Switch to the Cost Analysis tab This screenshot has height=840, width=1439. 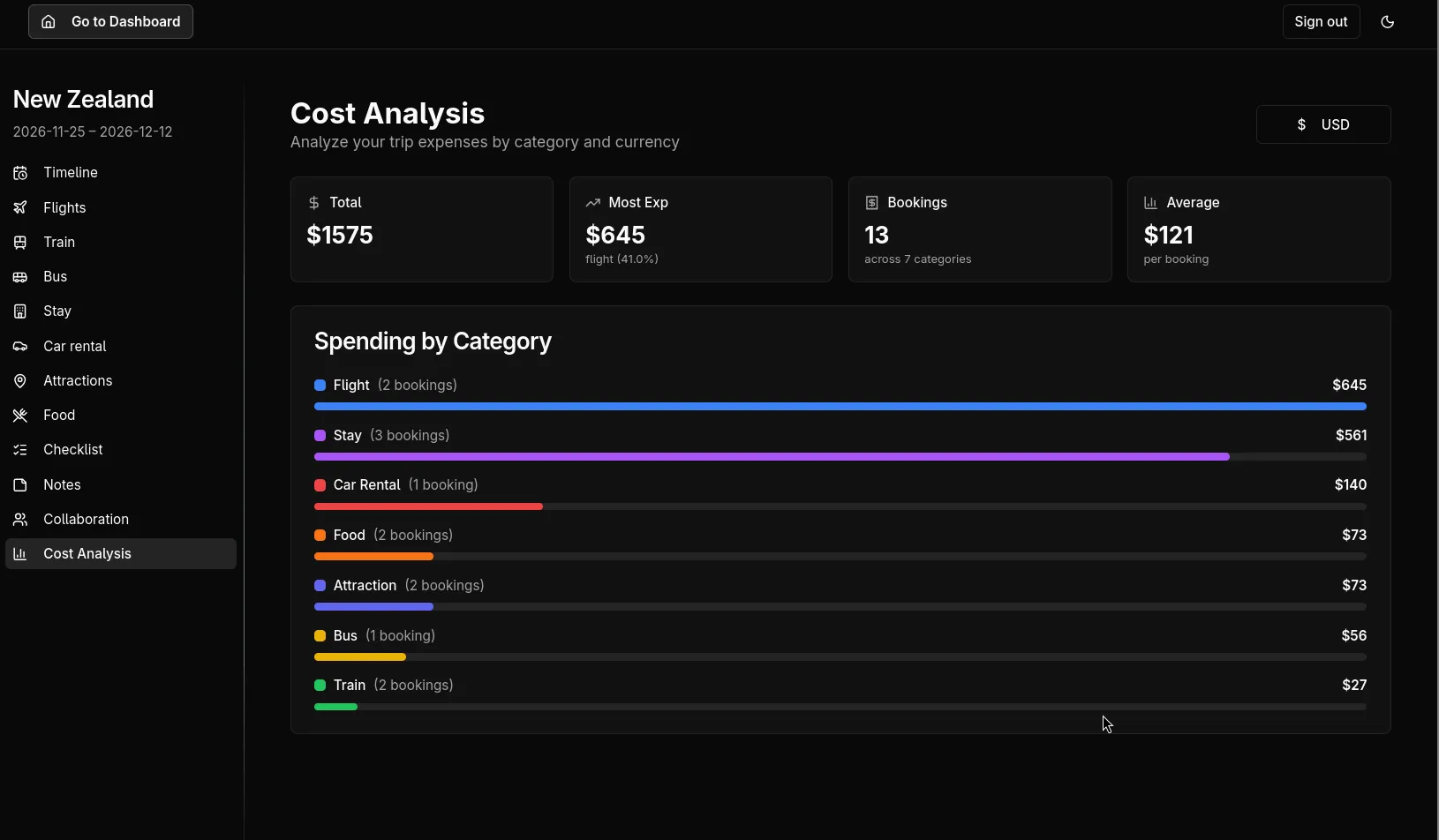tap(86, 553)
